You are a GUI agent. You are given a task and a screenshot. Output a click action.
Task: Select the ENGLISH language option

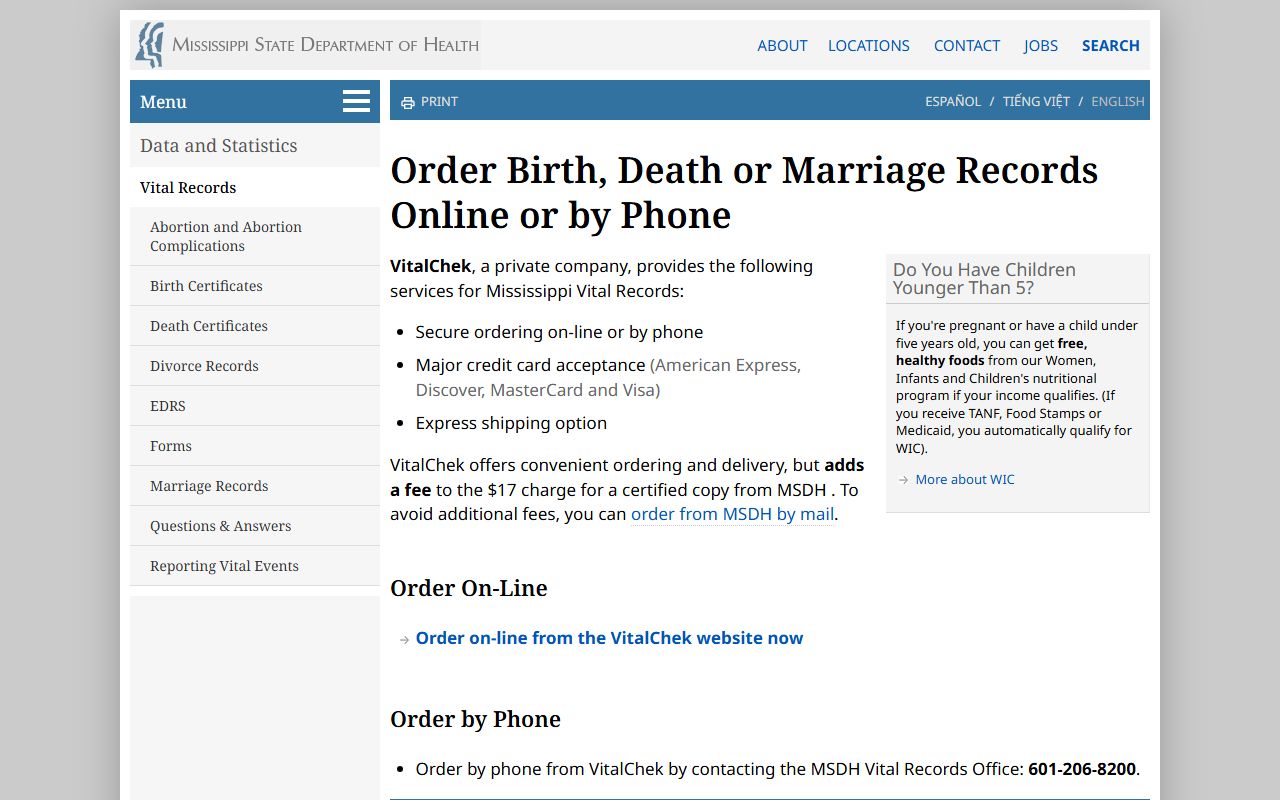pyautogui.click(x=1118, y=101)
